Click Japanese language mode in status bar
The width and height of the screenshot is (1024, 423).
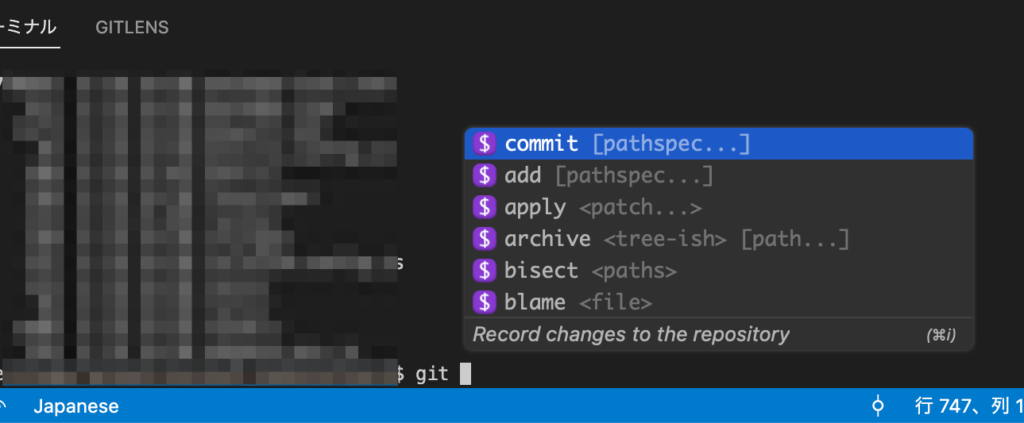76,407
